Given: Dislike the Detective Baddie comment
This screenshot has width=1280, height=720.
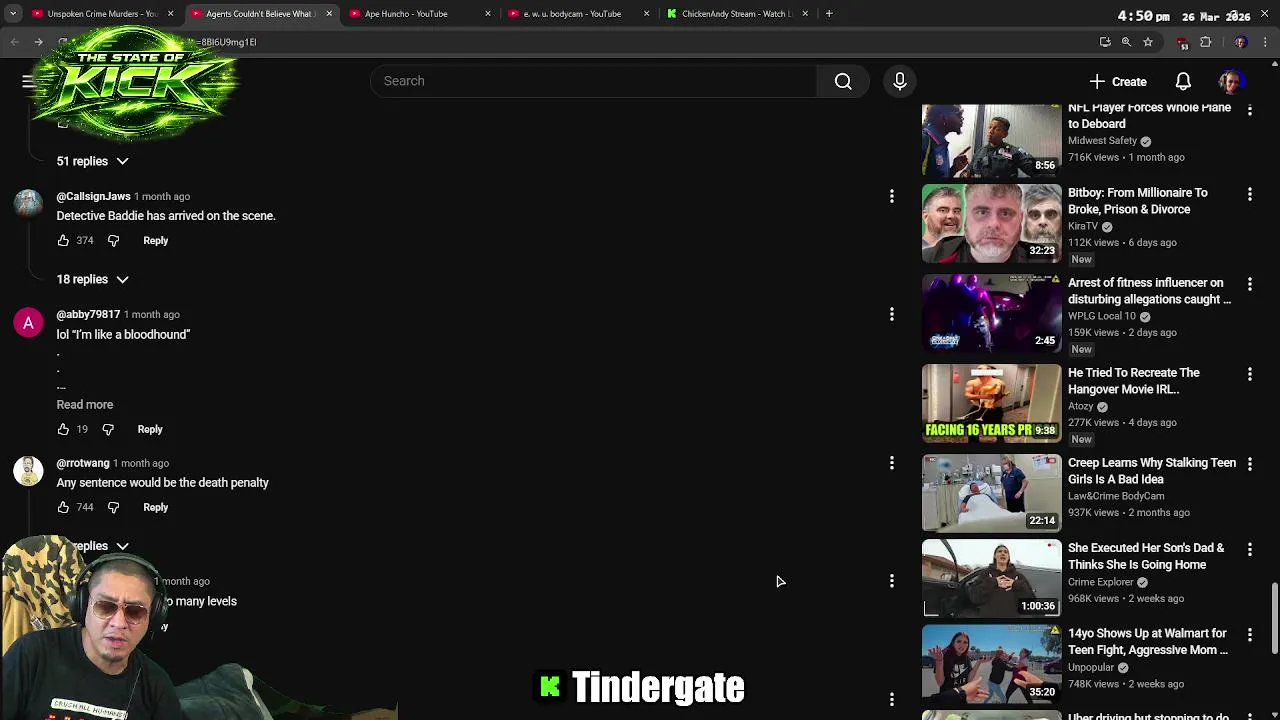Looking at the screenshot, I should click(x=113, y=240).
